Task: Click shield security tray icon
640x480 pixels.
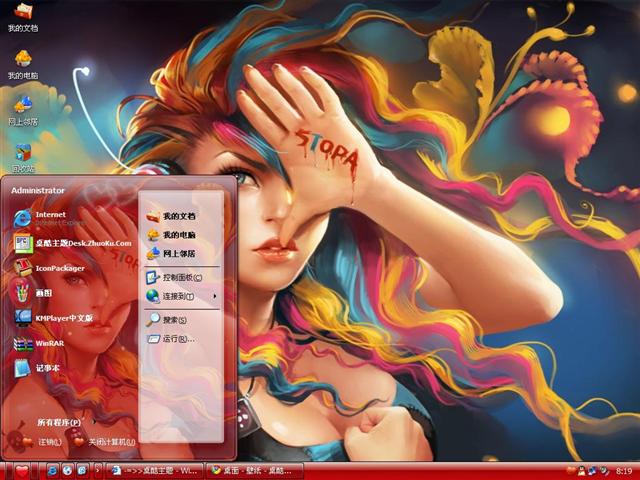Action: click(x=603, y=471)
